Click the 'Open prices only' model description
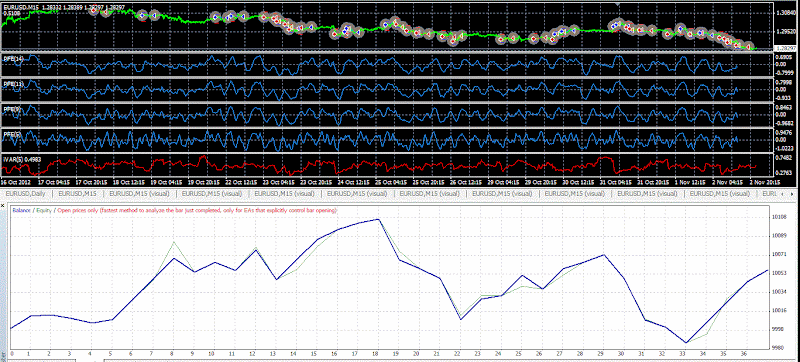Image resolution: width=800 pixels, height=362 pixels. [x=197, y=210]
